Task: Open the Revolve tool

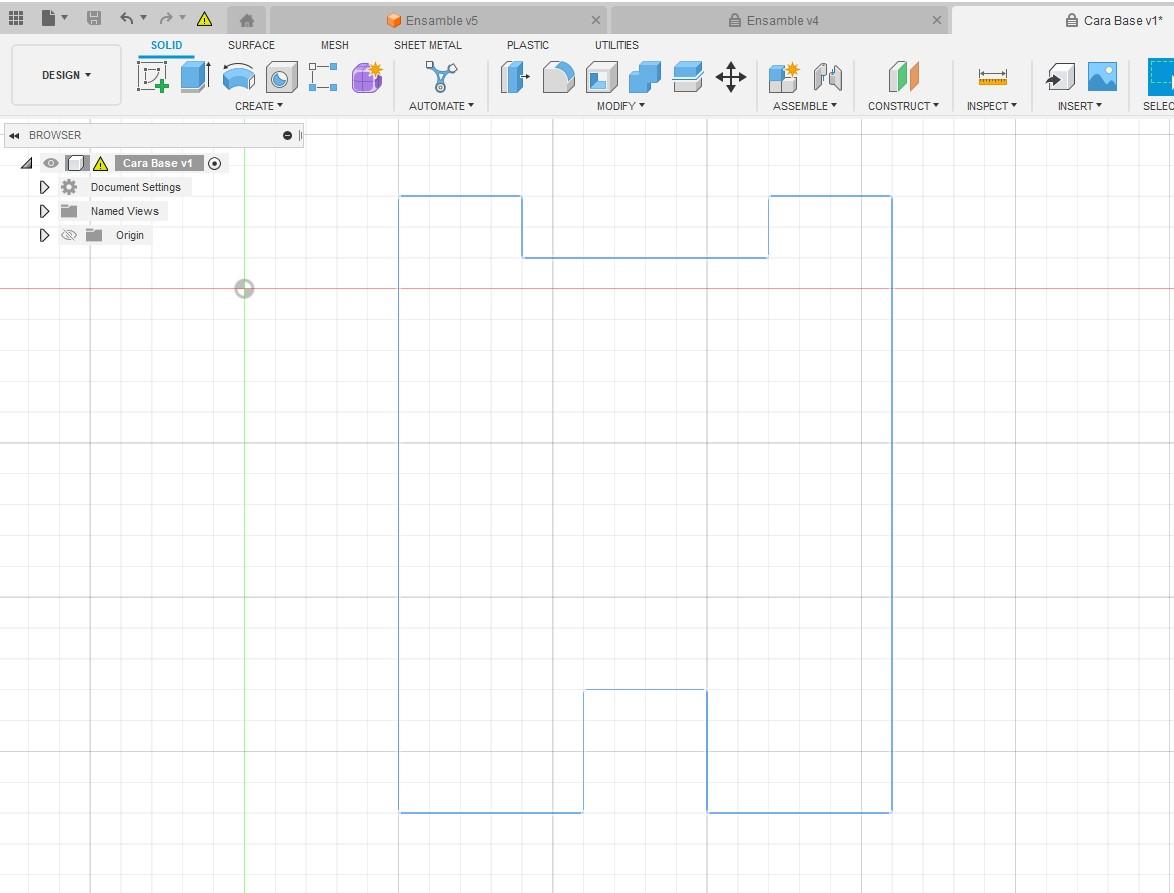Action: (x=238, y=77)
